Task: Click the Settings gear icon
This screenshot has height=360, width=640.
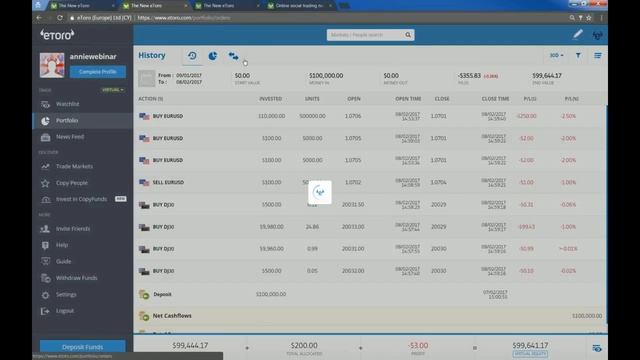Action: tap(45, 295)
